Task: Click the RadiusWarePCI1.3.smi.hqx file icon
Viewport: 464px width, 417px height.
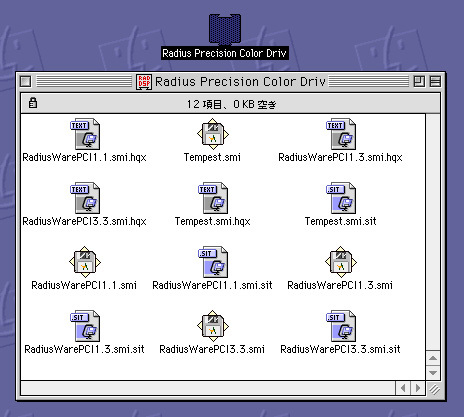Action: click(x=341, y=134)
